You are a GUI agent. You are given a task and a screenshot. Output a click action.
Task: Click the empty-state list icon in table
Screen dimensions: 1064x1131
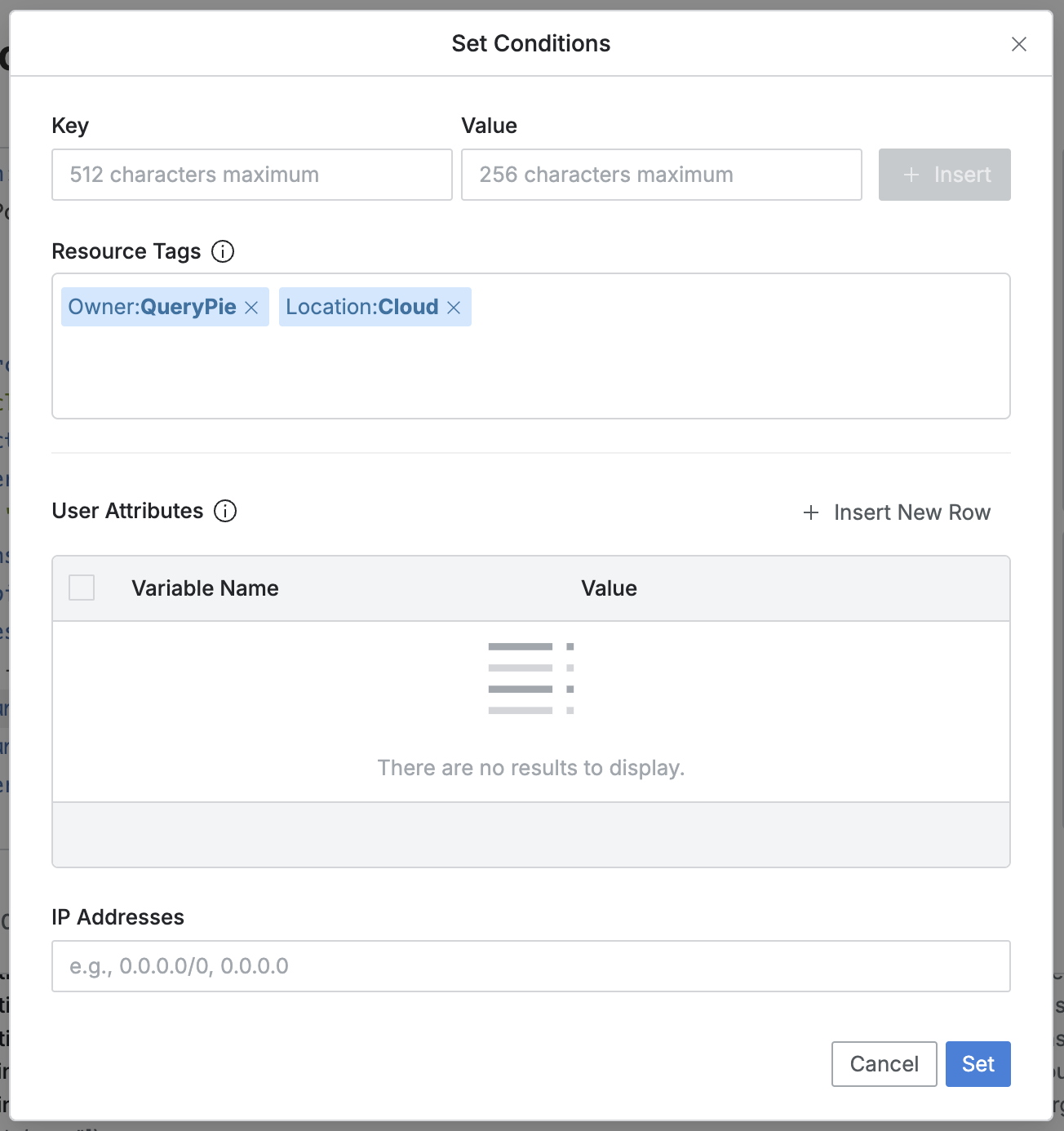(530, 678)
